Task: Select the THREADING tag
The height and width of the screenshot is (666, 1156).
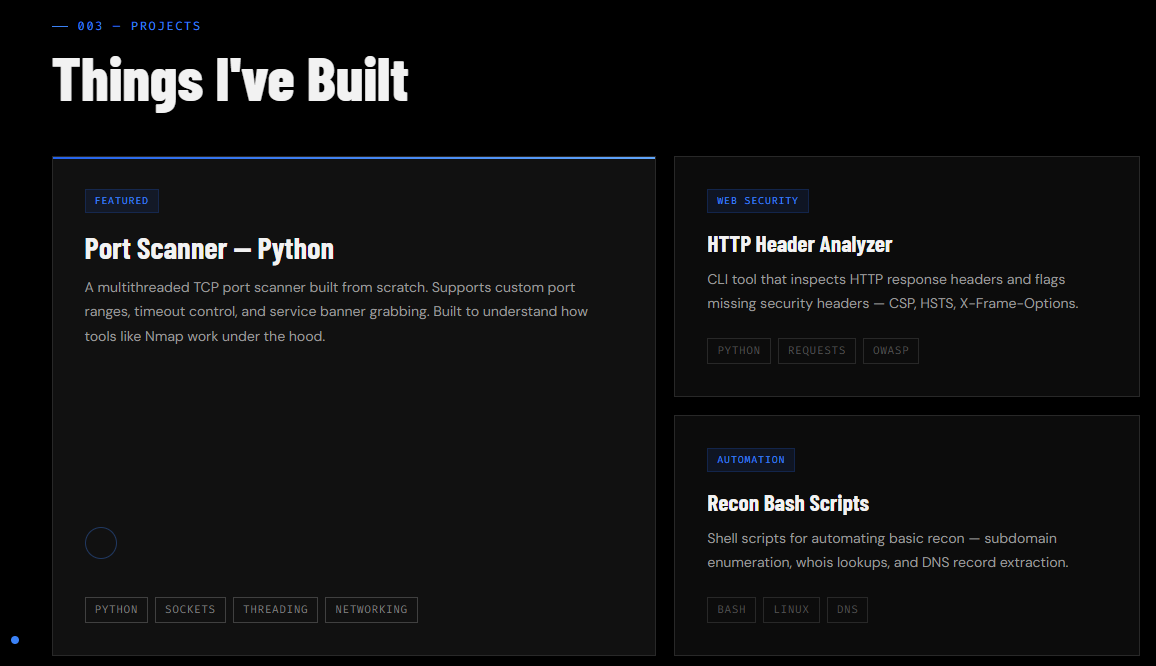Action: [275, 610]
